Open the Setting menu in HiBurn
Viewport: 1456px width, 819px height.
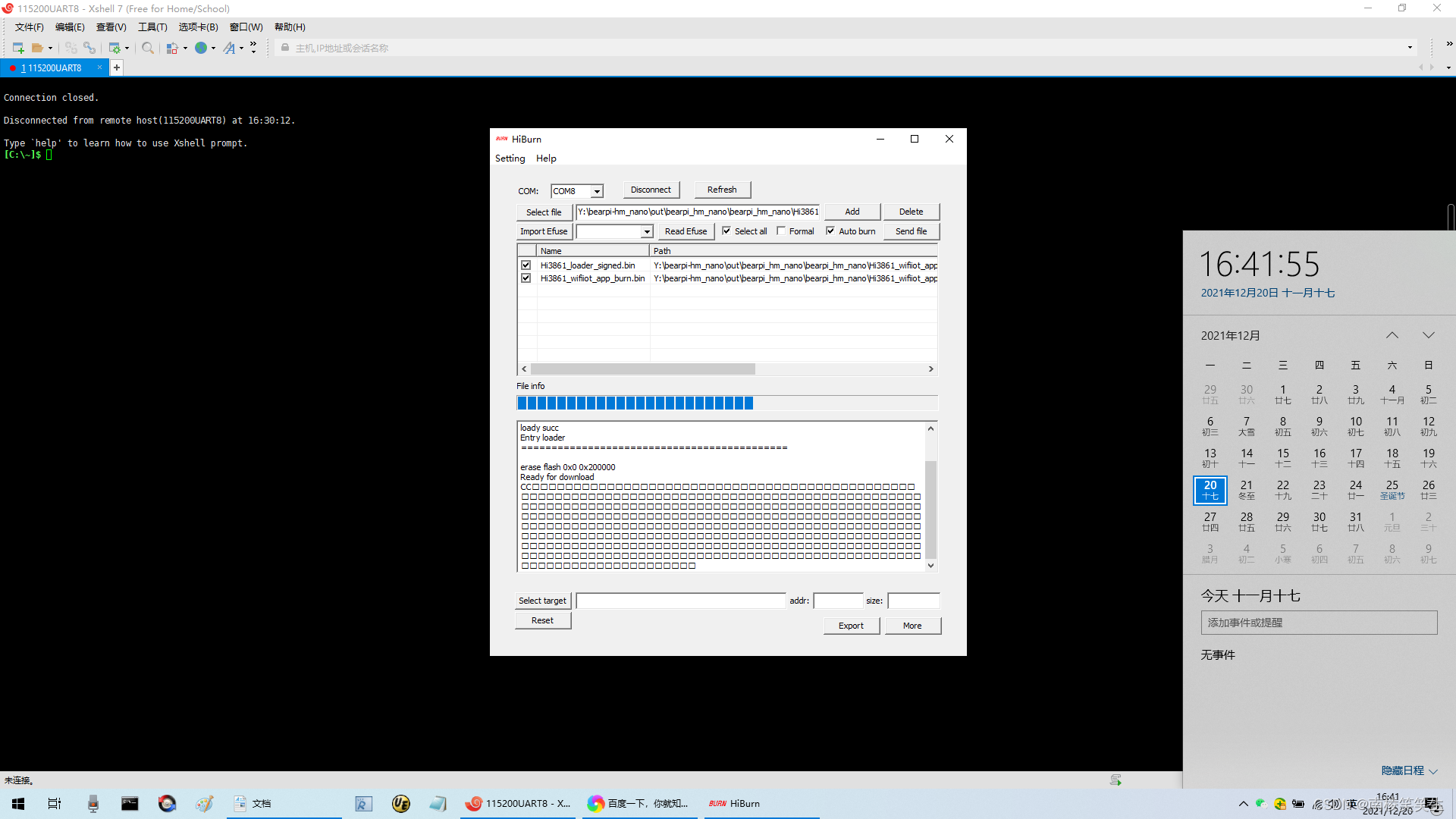[510, 158]
